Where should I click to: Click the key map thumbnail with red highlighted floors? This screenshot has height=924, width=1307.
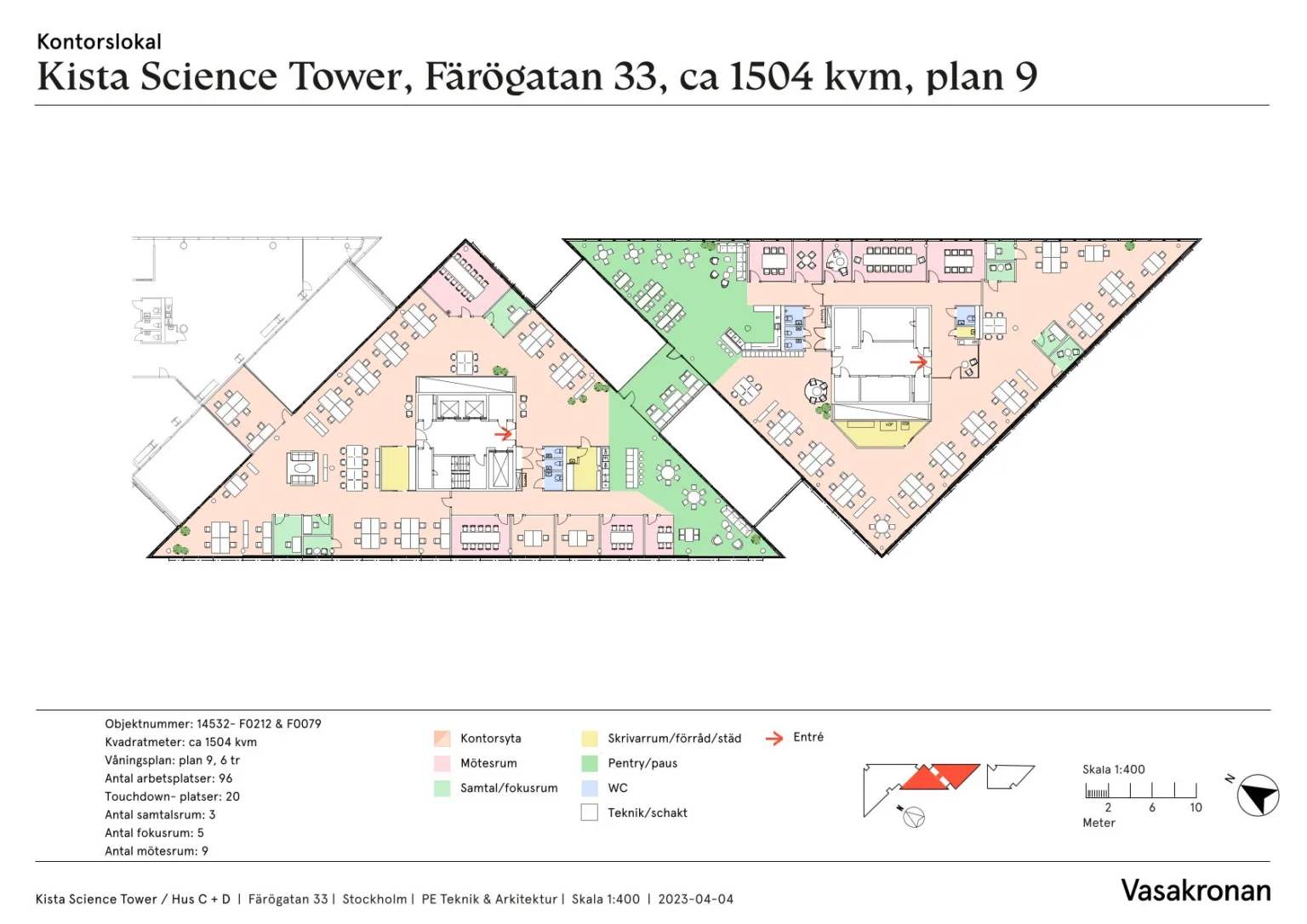[948, 790]
